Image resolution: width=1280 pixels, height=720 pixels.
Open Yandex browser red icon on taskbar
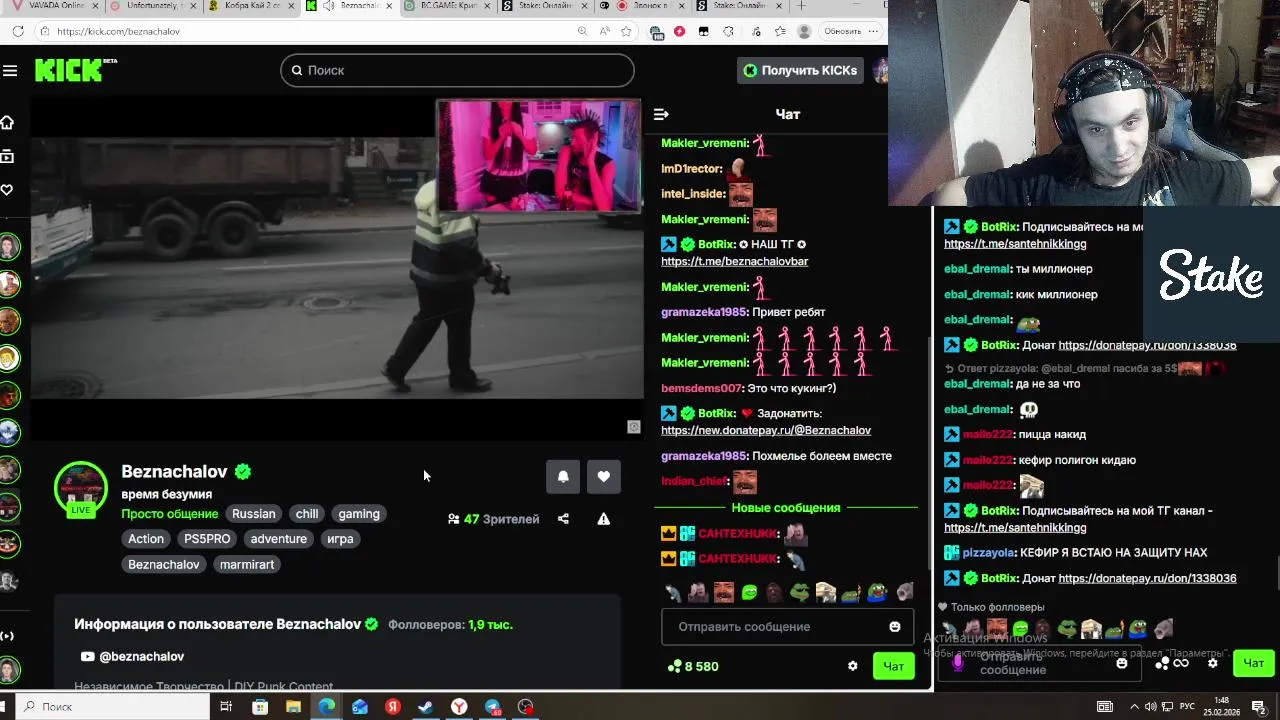pyautogui.click(x=393, y=707)
